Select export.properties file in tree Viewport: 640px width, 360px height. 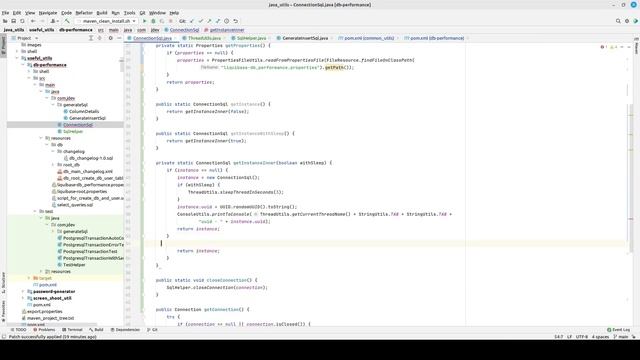coord(44,311)
